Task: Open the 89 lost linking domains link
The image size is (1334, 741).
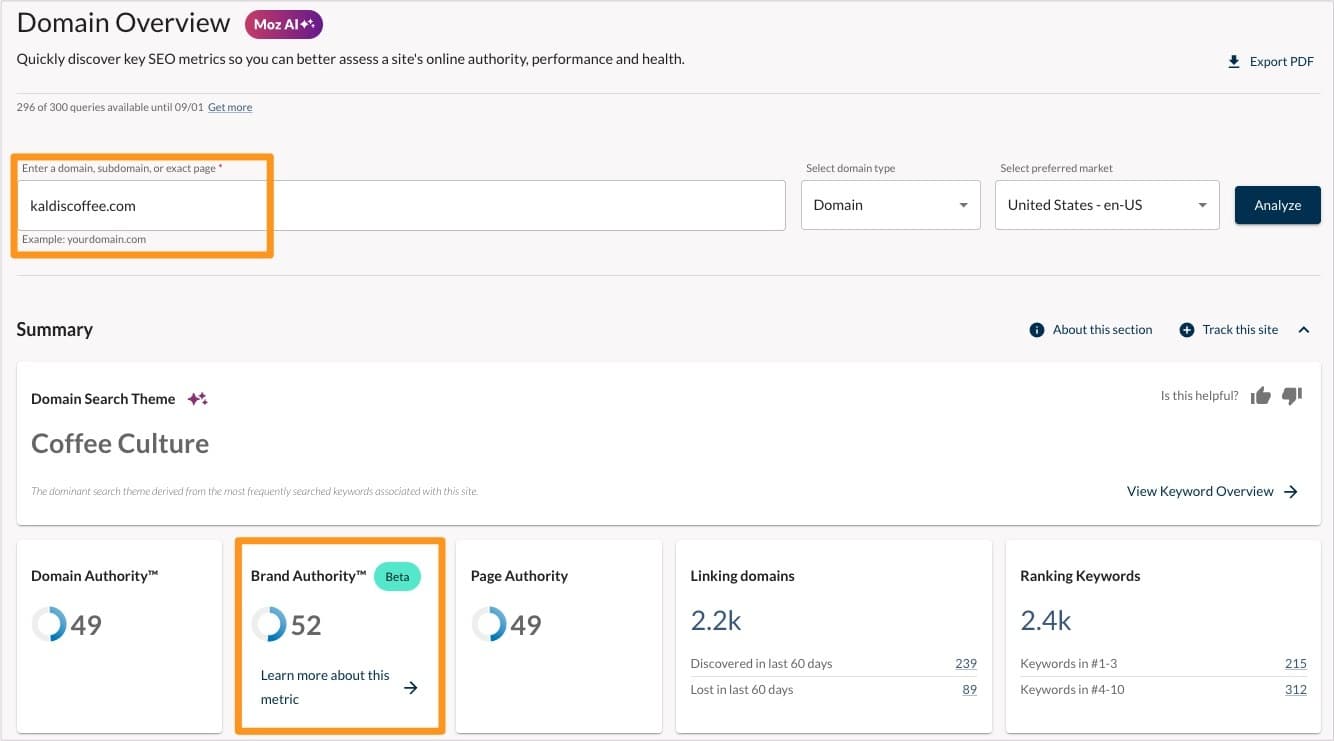Action: pyautogui.click(x=969, y=689)
